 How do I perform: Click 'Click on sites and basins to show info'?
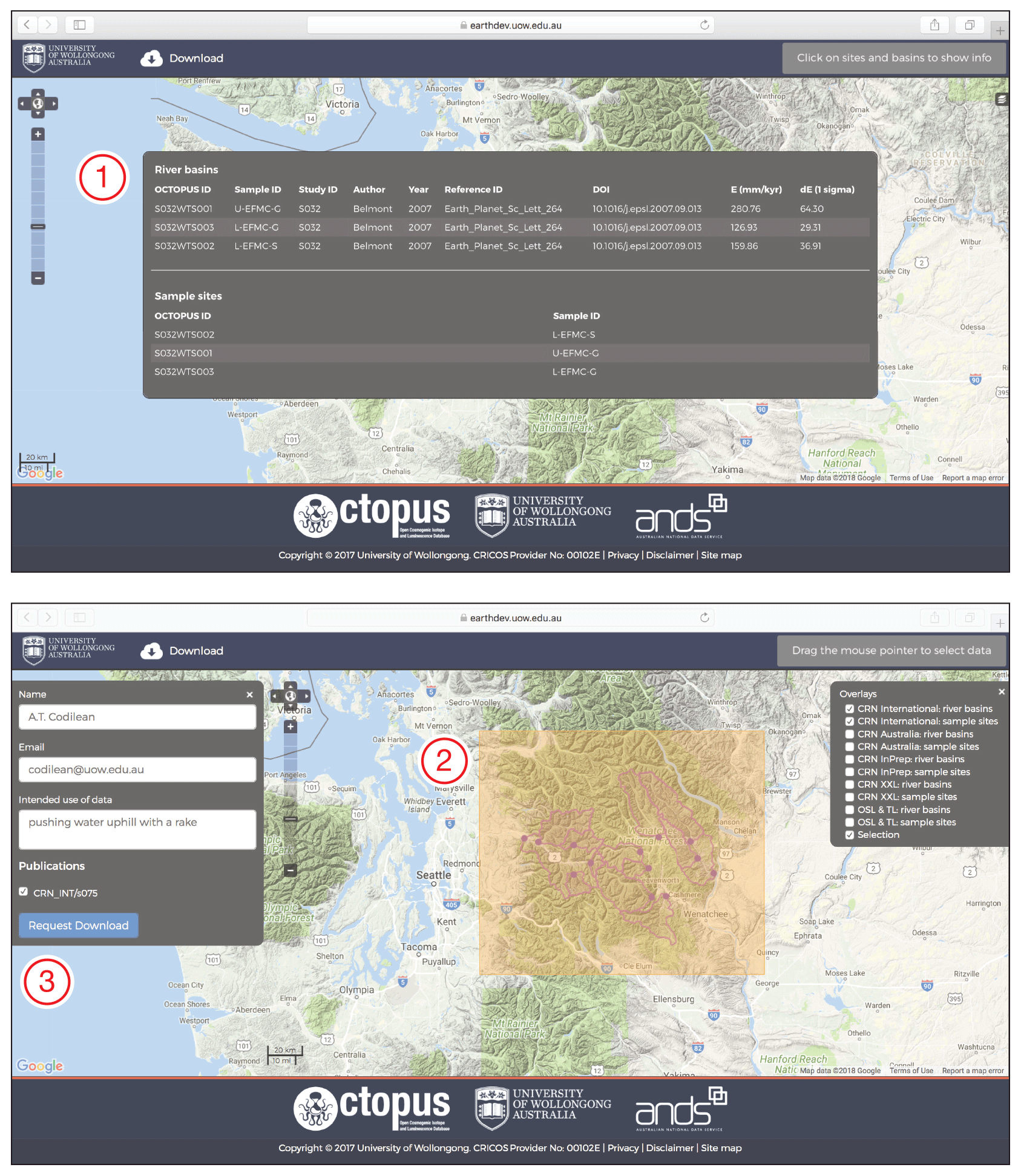click(893, 58)
